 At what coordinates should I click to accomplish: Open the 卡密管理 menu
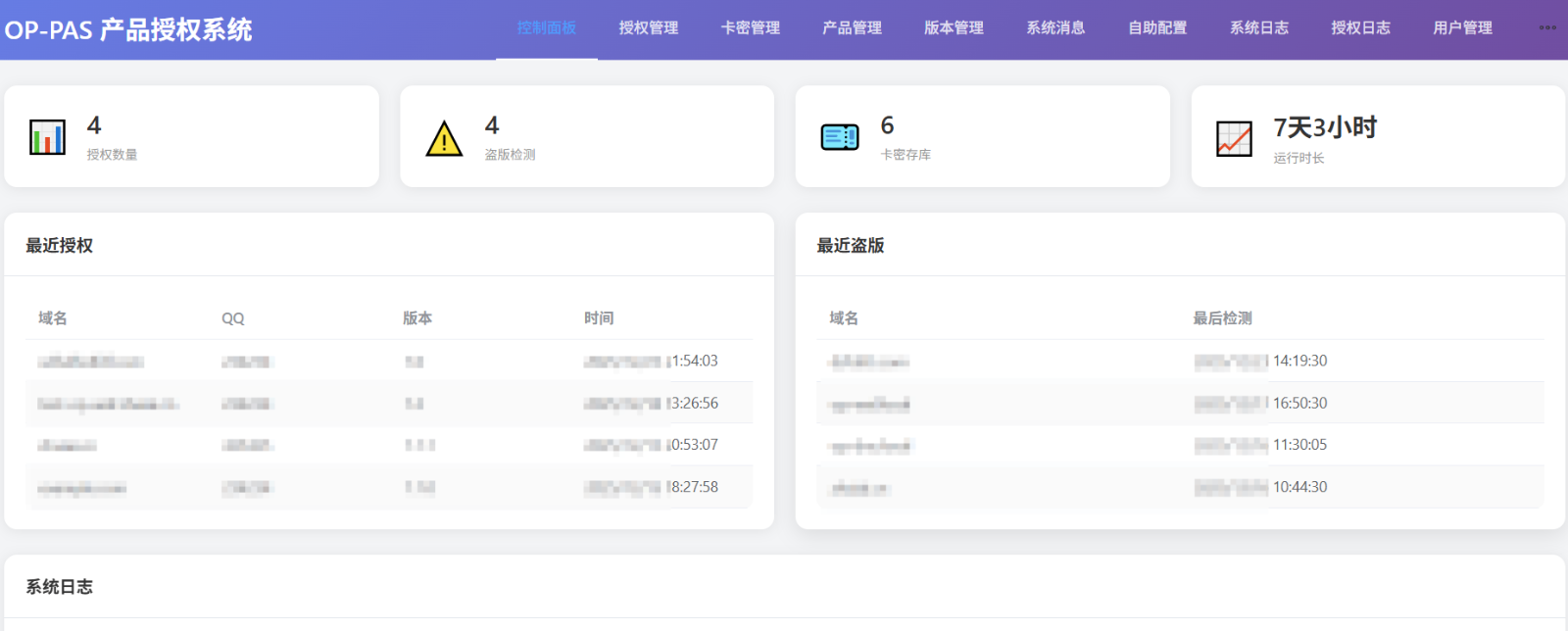coord(751,28)
